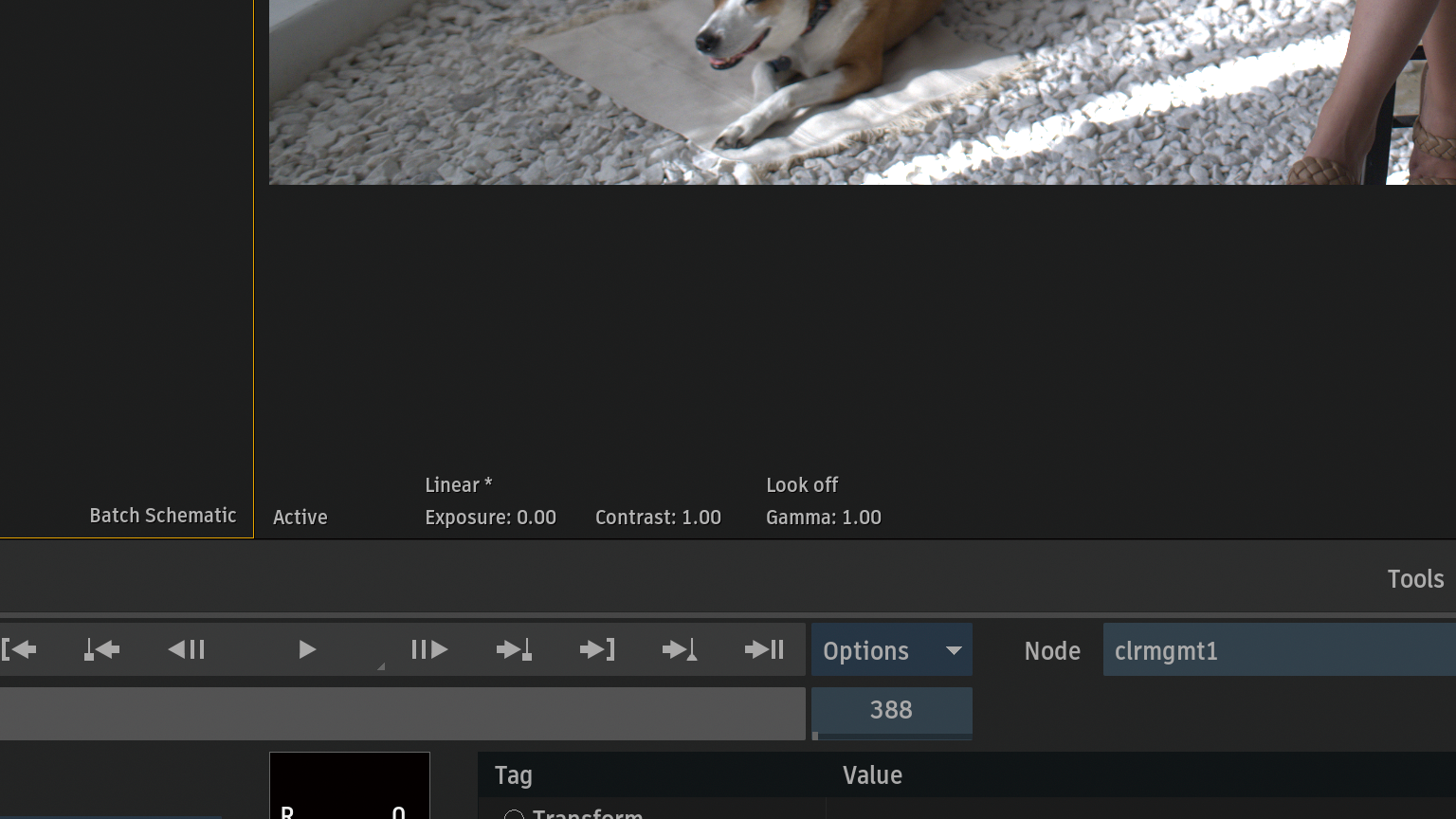Go to previous keyframe with square marker
This screenshot has height=819, width=1456.
click(101, 649)
